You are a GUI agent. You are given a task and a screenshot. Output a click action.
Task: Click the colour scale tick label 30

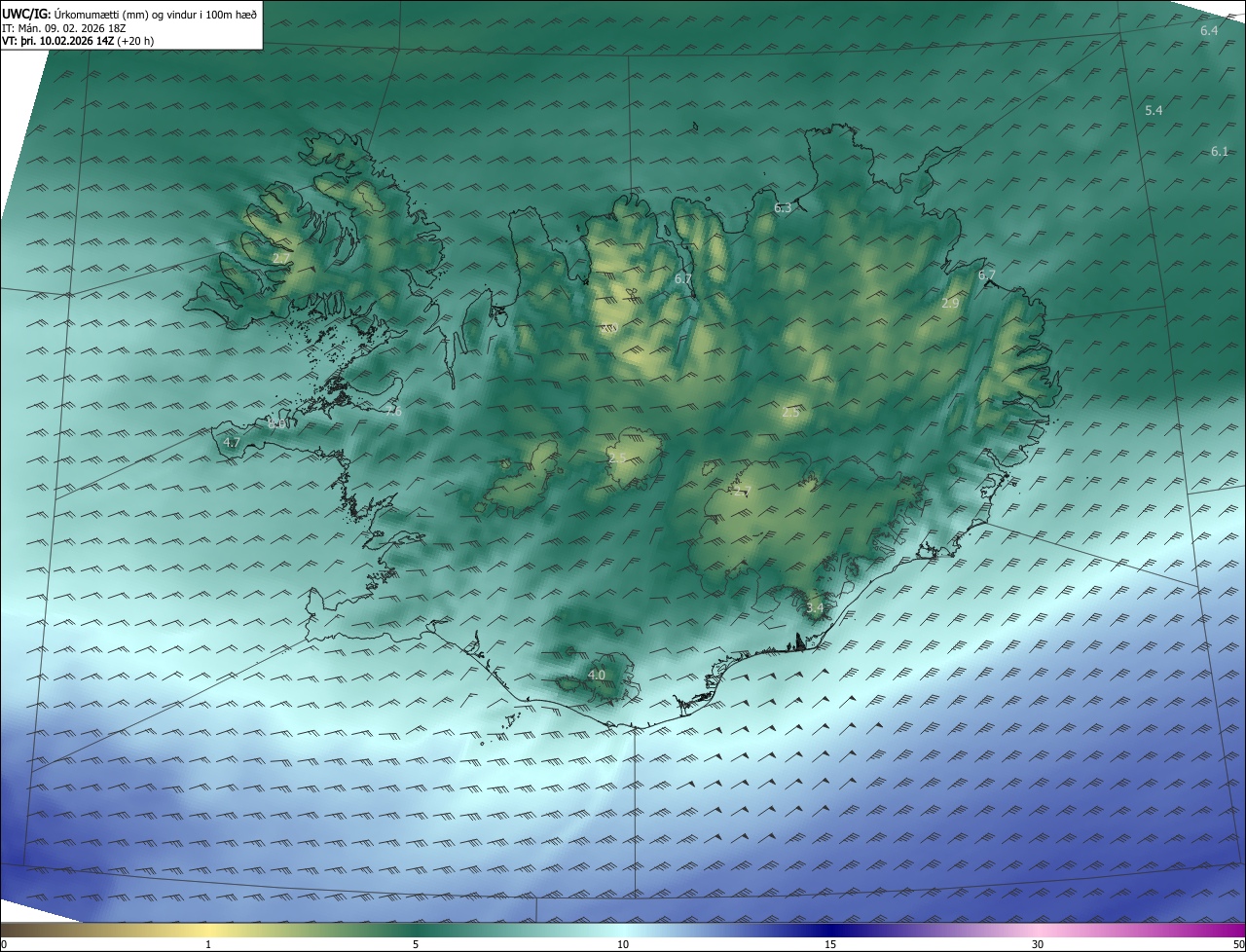1038,944
